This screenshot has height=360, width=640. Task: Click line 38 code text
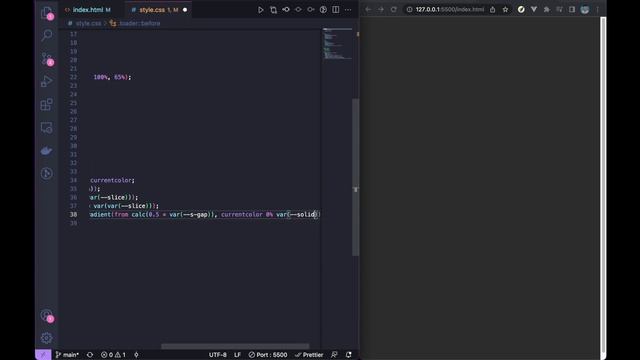coord(204,214)
